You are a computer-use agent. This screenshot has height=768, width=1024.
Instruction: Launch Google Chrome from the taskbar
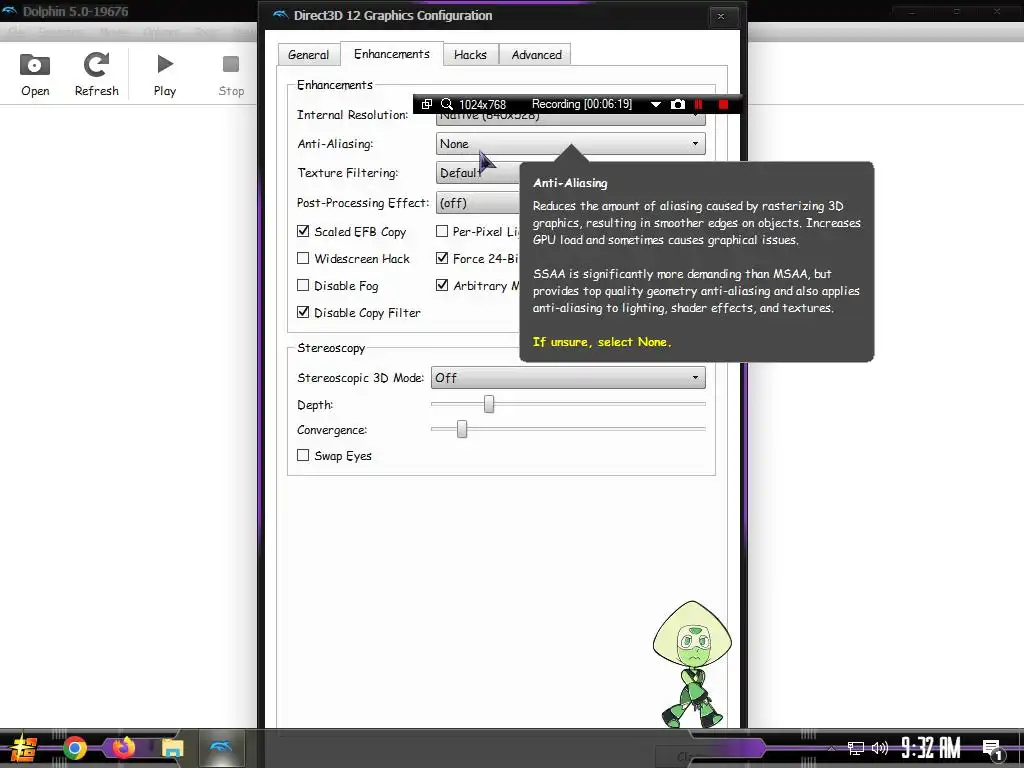point(74,748)
